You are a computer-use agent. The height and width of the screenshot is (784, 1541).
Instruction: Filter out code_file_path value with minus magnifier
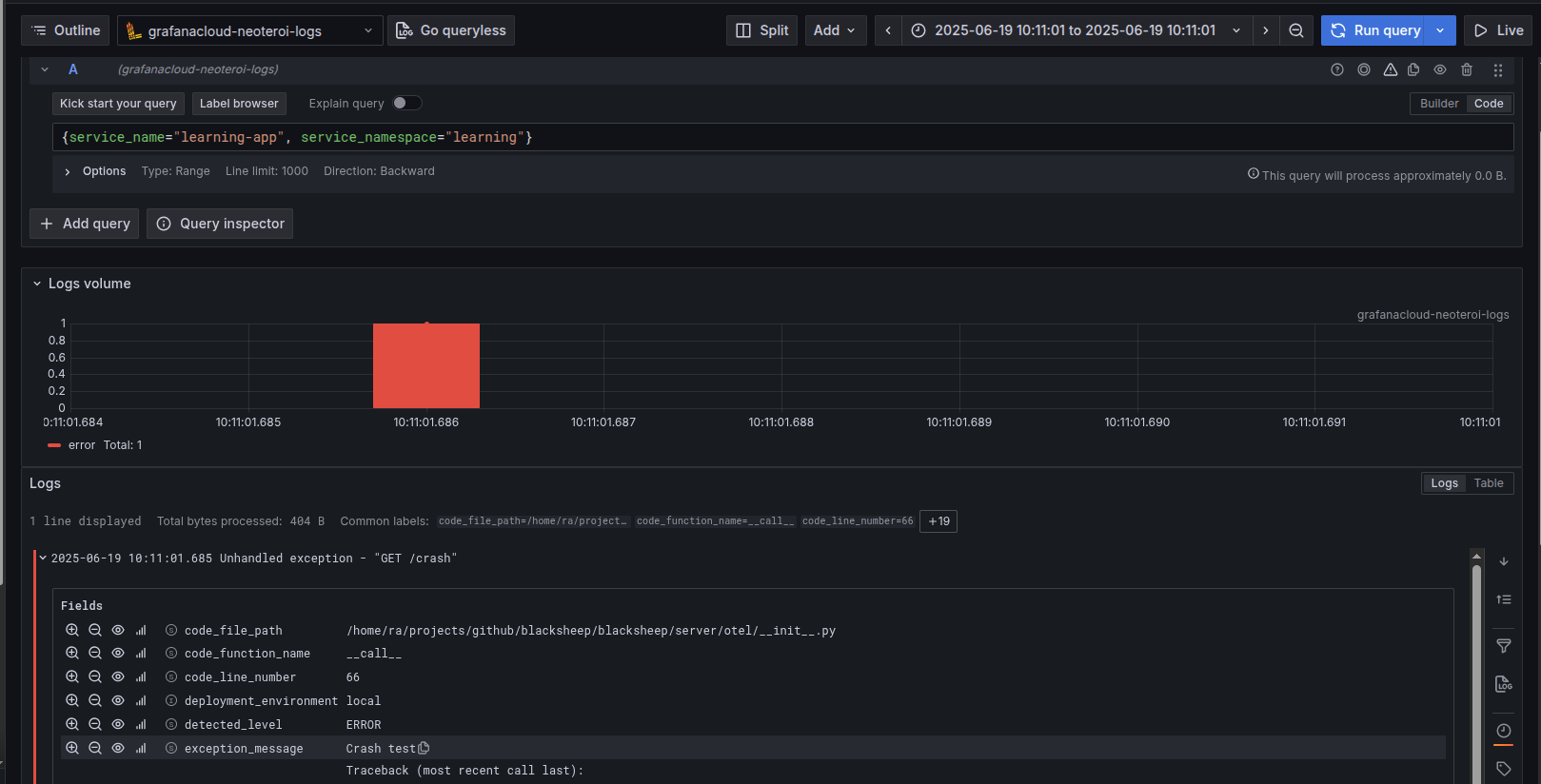click(x=95, y=630)
